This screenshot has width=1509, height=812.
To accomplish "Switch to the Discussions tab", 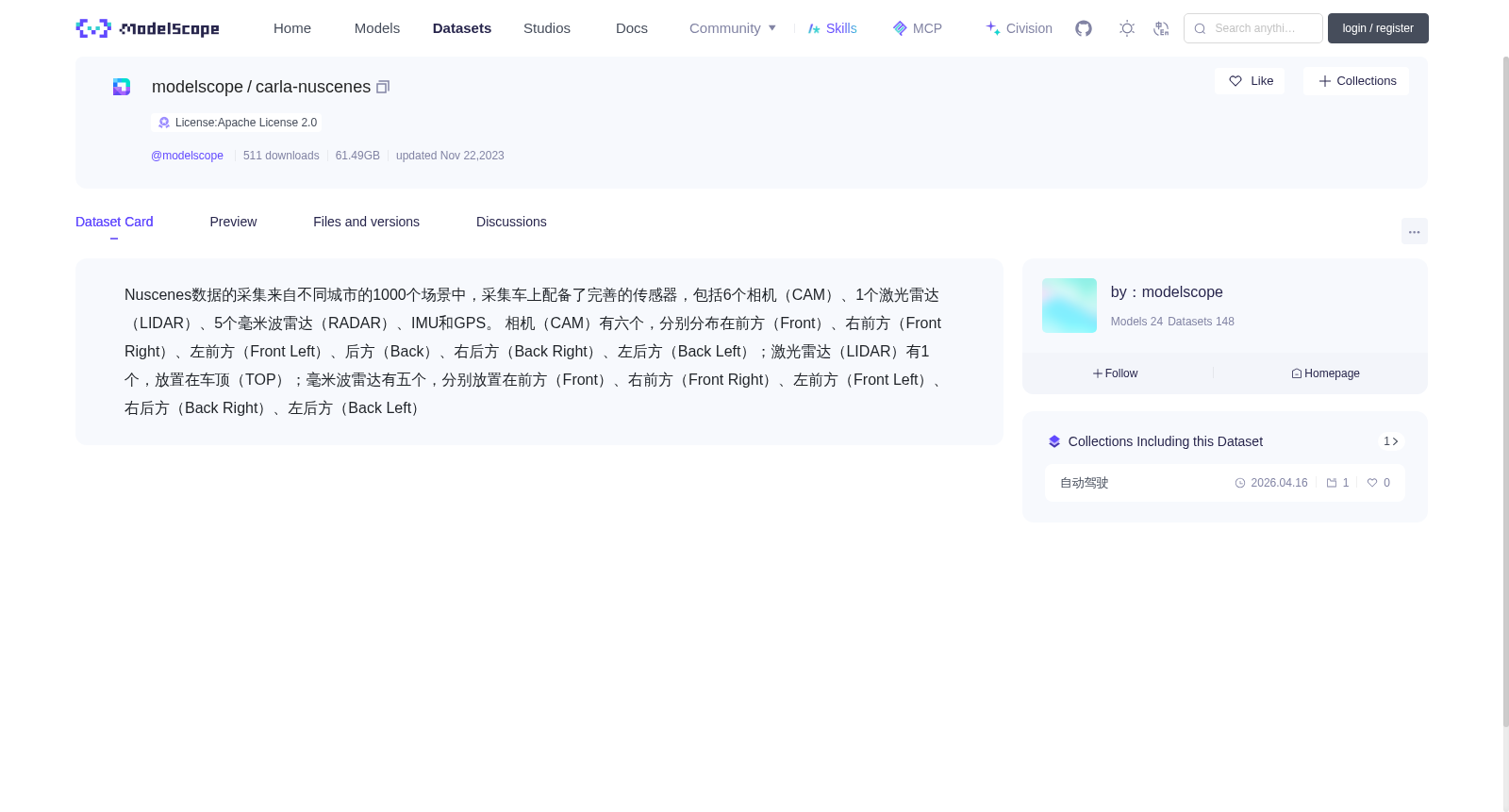I will 511,222.
